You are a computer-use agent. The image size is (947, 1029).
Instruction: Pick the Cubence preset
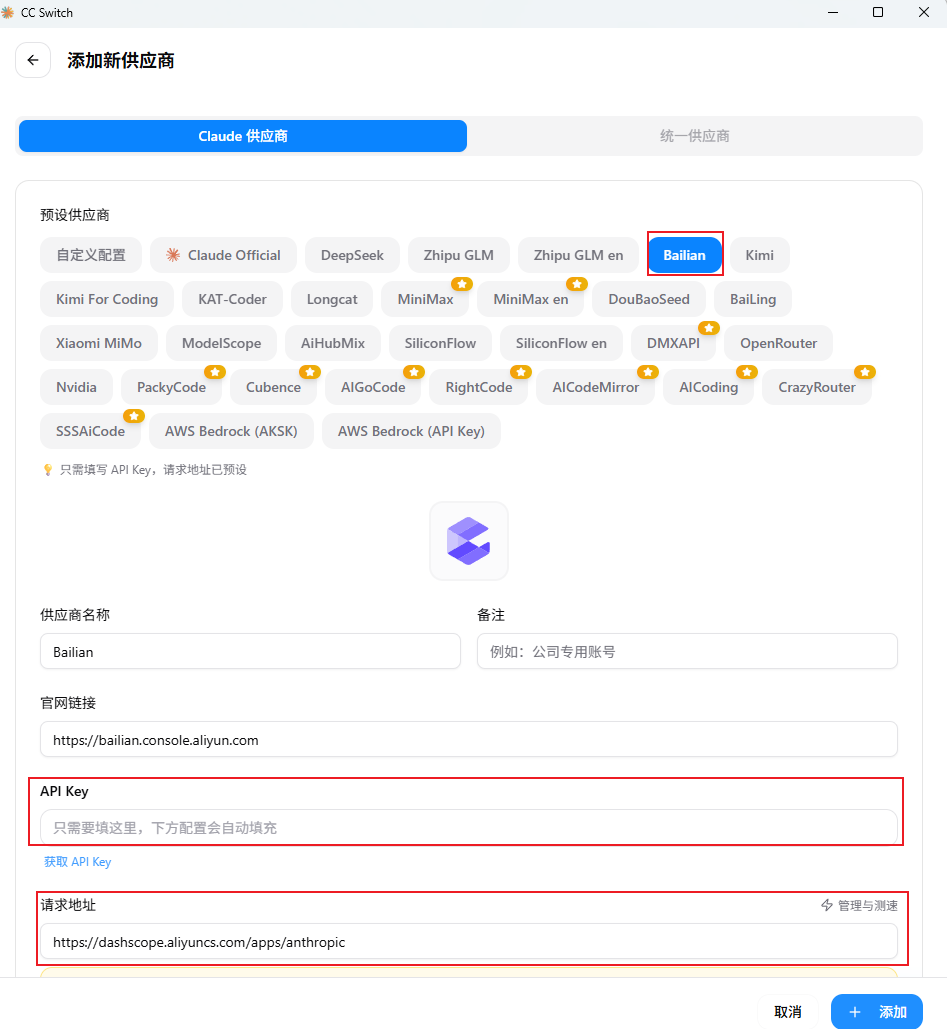tap(273, 387)
